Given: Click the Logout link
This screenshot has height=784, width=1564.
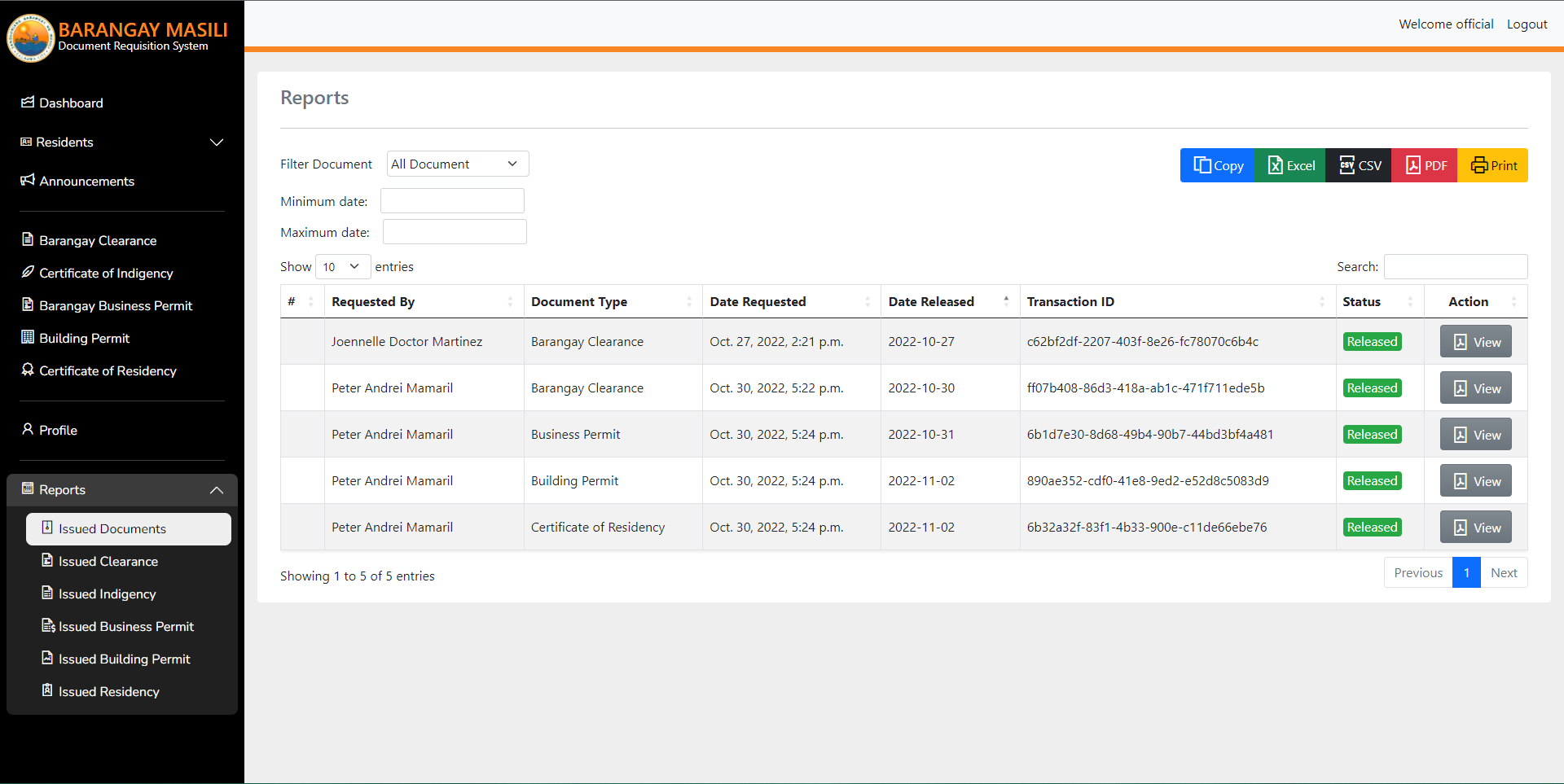Looking at the screenshot, I should click(x=1527, y=24).
